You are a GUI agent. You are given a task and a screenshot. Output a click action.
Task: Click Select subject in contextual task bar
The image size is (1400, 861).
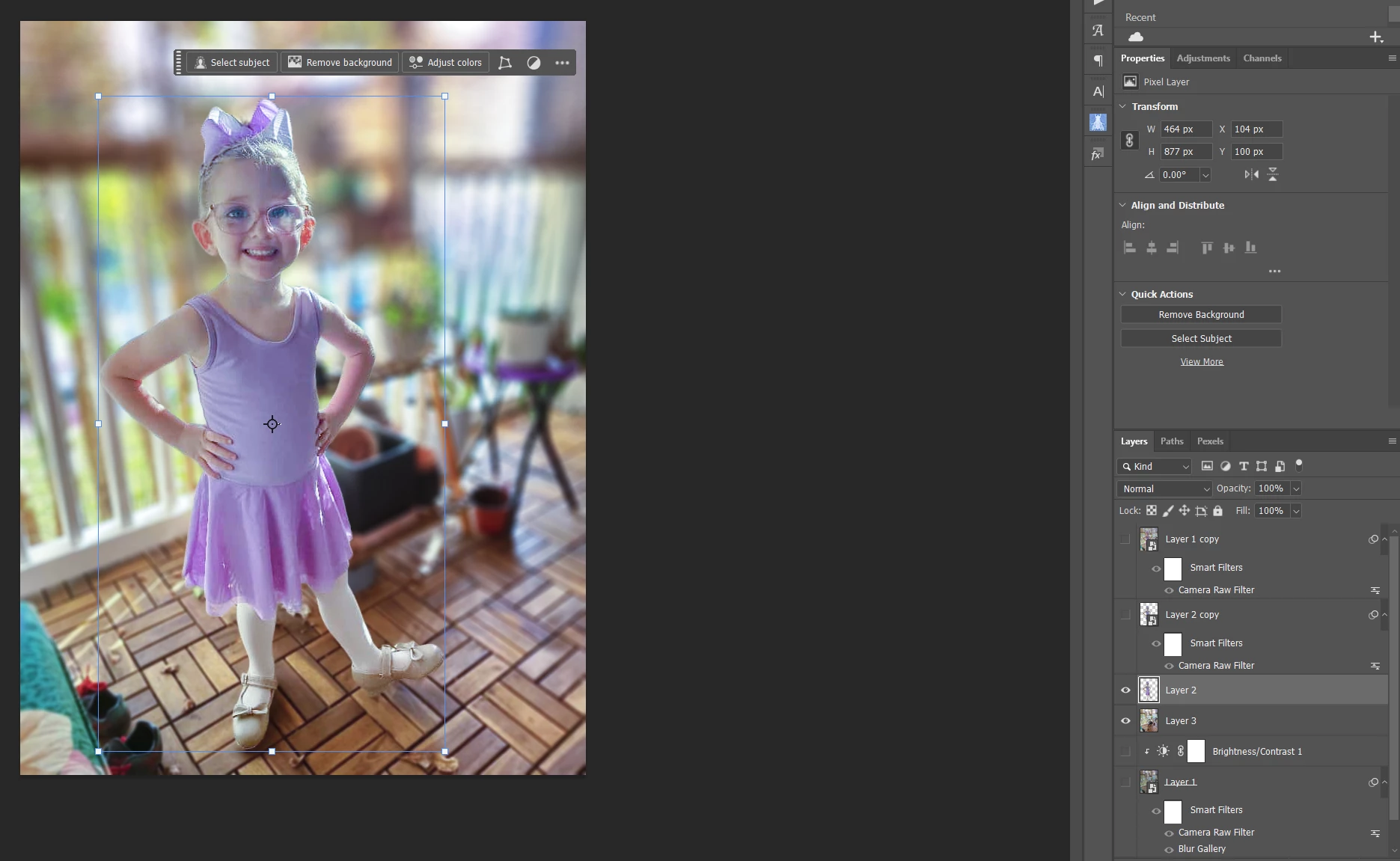(232, 63)
